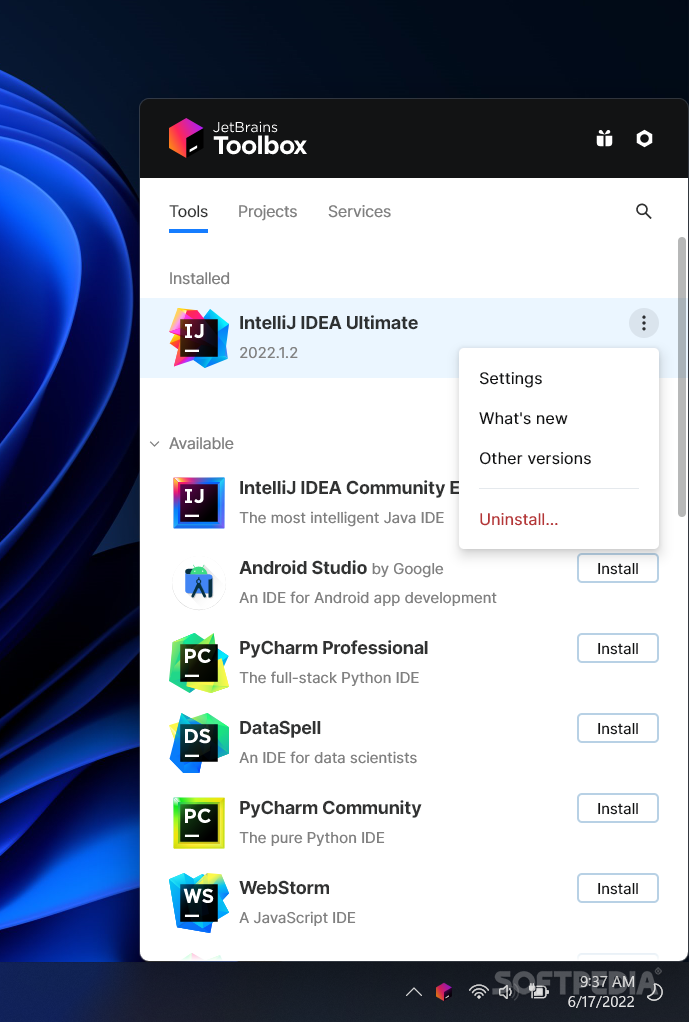Image resolution: width=689 pixels, height=1022 pixels.
Task: Click the PyCharm Community title text
Action: click(x=330, y=808)
